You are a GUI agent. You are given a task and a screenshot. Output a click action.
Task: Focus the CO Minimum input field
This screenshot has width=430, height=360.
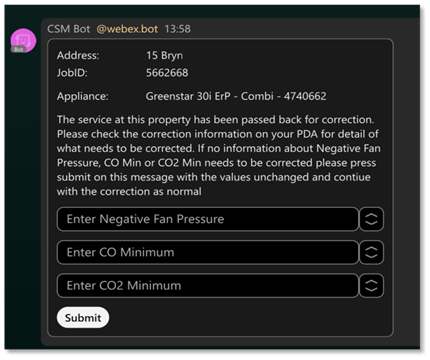(x=208, y=252)
